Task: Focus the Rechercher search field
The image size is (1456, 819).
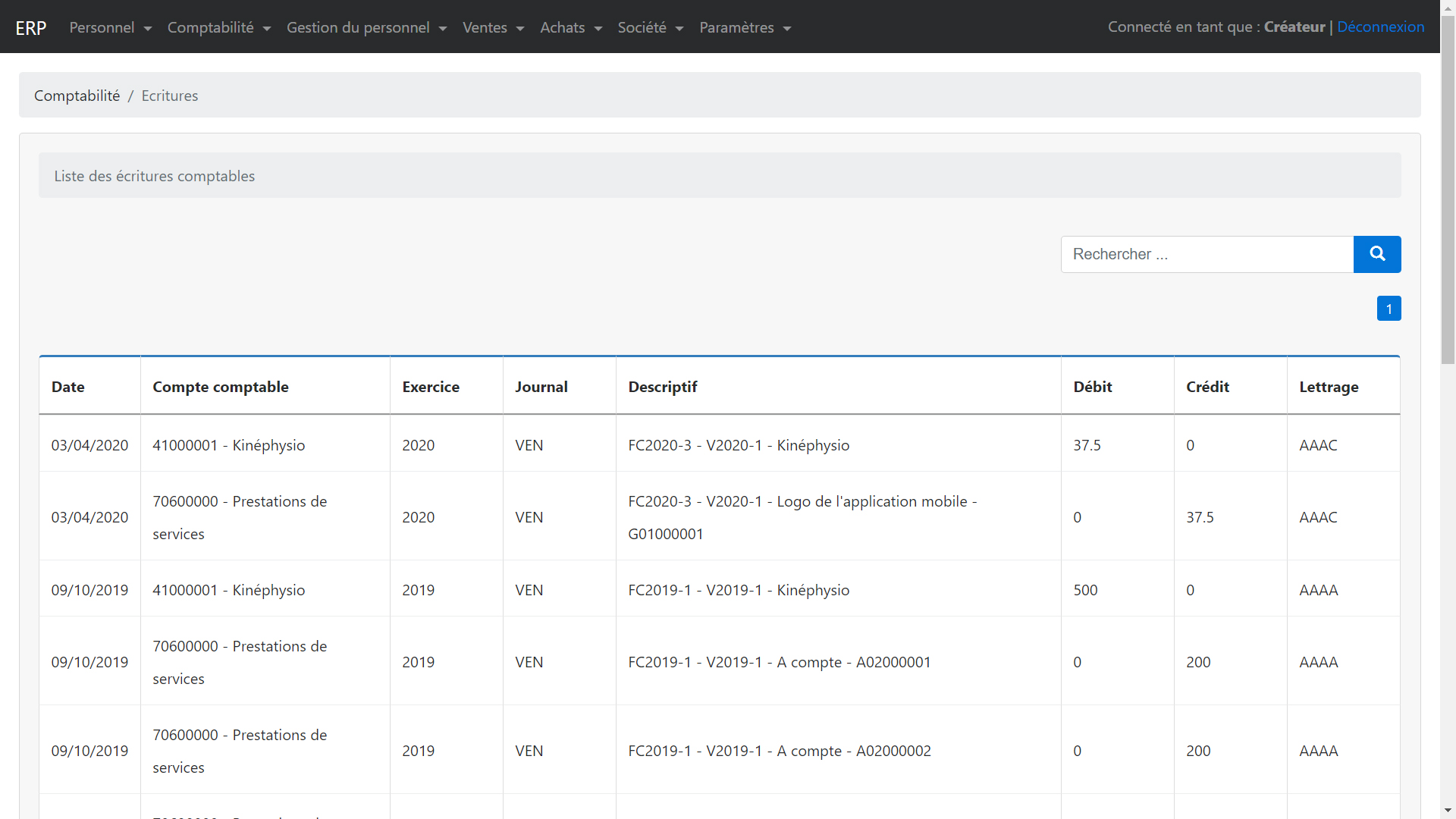Action: coord(1207,254)
